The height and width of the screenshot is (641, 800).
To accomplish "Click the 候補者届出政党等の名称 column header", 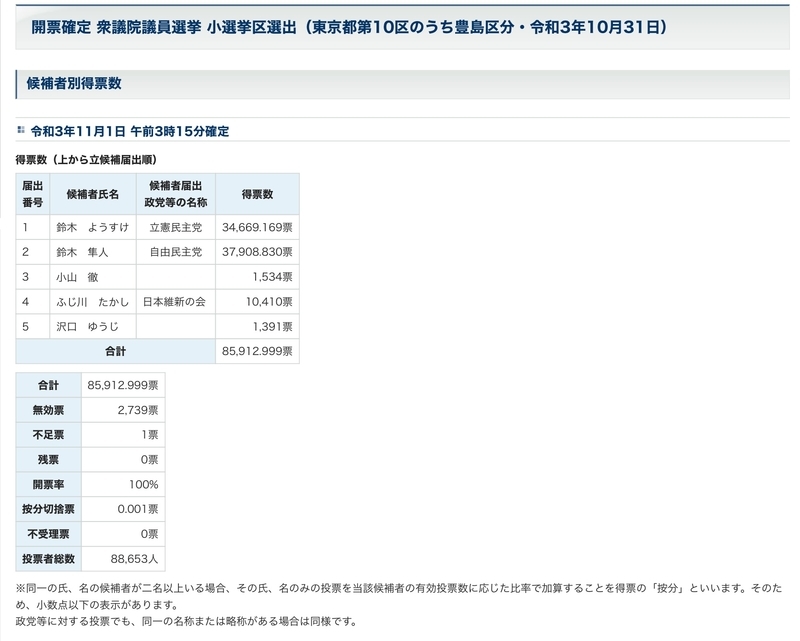I will [x=176, y=194].
